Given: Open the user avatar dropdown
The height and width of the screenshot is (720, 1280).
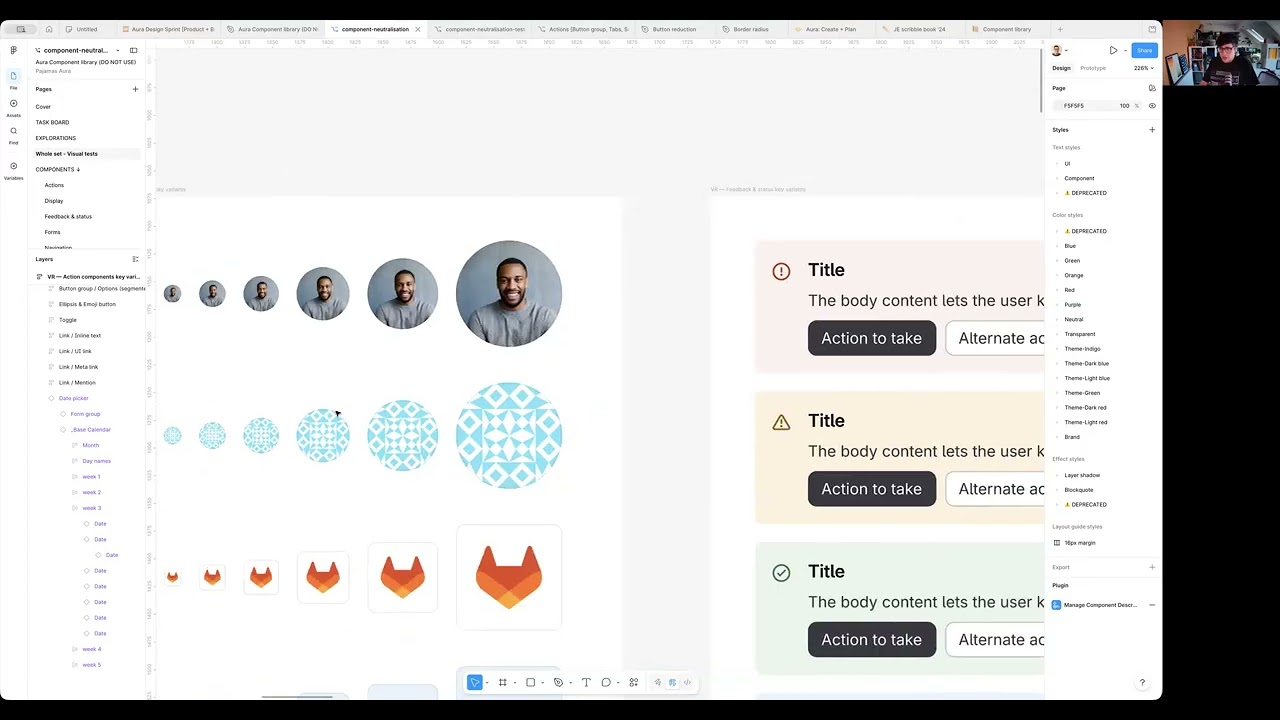Looking at the screenshot, I should [x=1060, y=50].
